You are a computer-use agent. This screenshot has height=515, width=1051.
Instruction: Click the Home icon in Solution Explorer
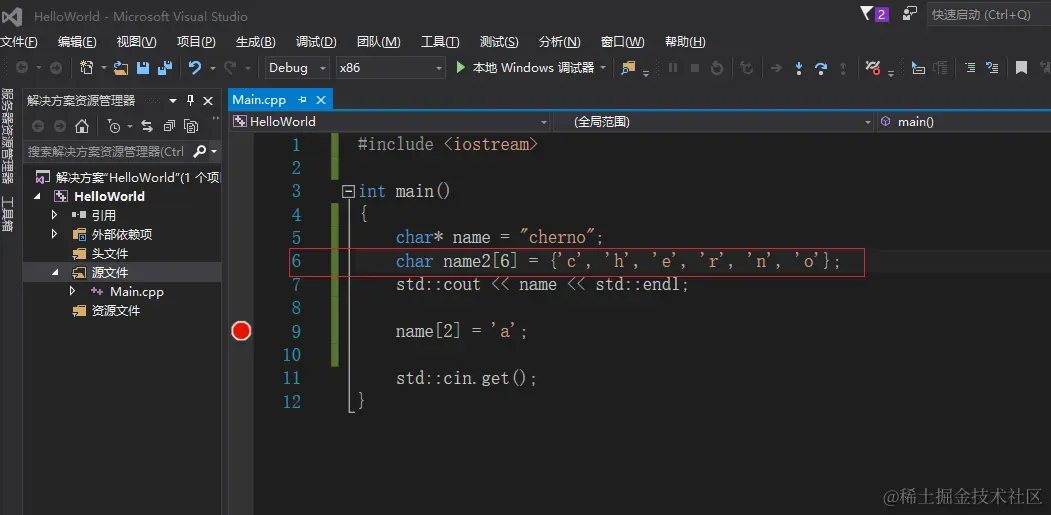click(82, 126)
